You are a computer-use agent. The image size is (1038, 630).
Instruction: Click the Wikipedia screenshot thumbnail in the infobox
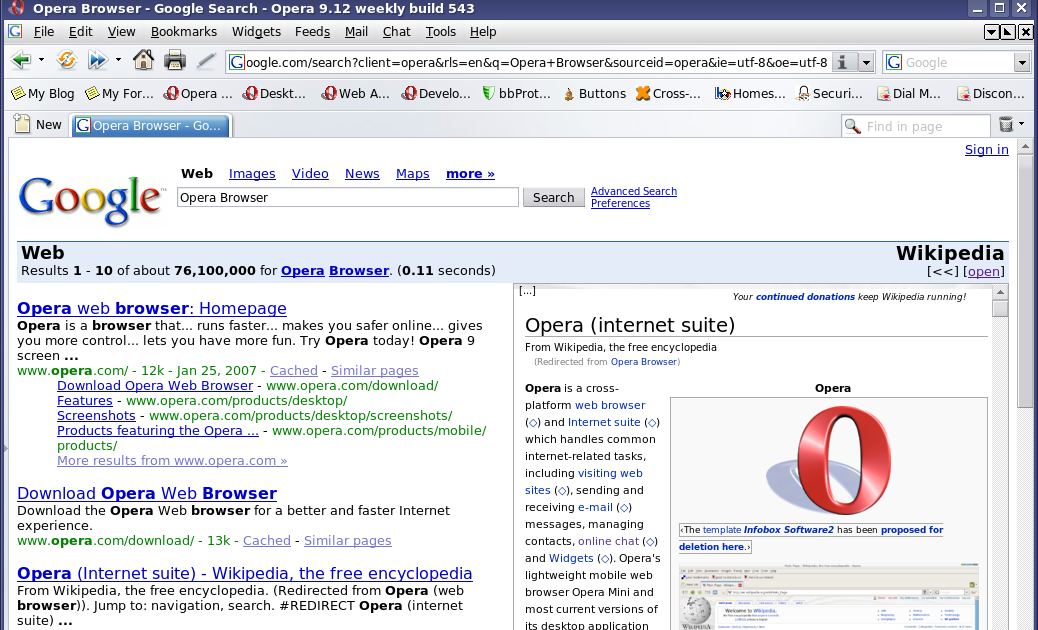(829, 597)
